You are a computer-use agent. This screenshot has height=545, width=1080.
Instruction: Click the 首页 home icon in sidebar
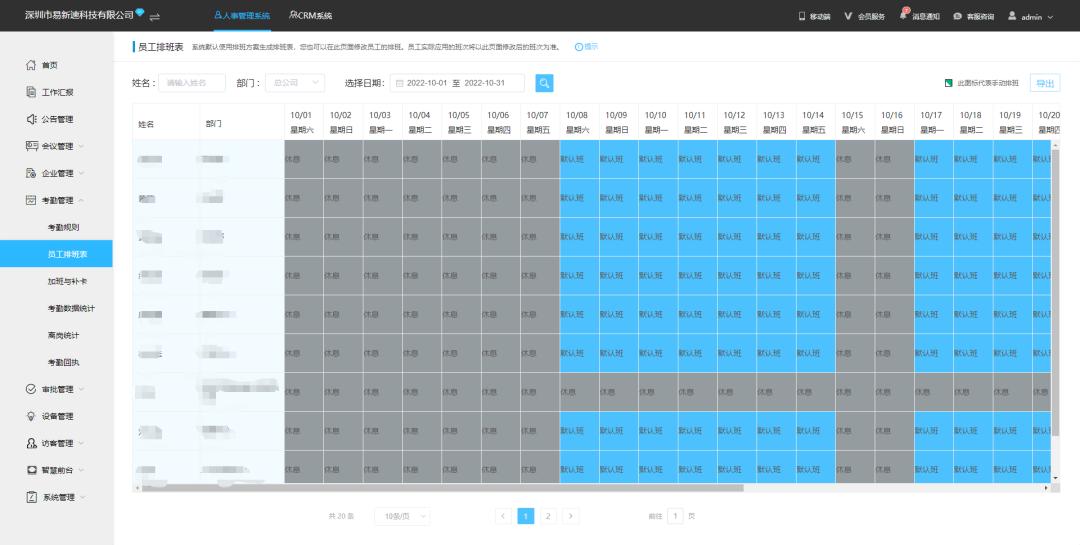tap(30, 65)
